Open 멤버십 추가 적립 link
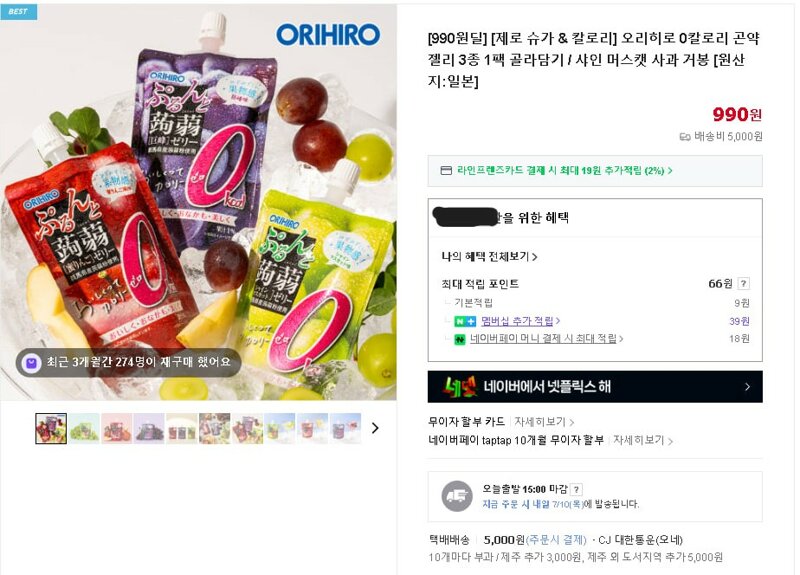 [x=520, y=321]
